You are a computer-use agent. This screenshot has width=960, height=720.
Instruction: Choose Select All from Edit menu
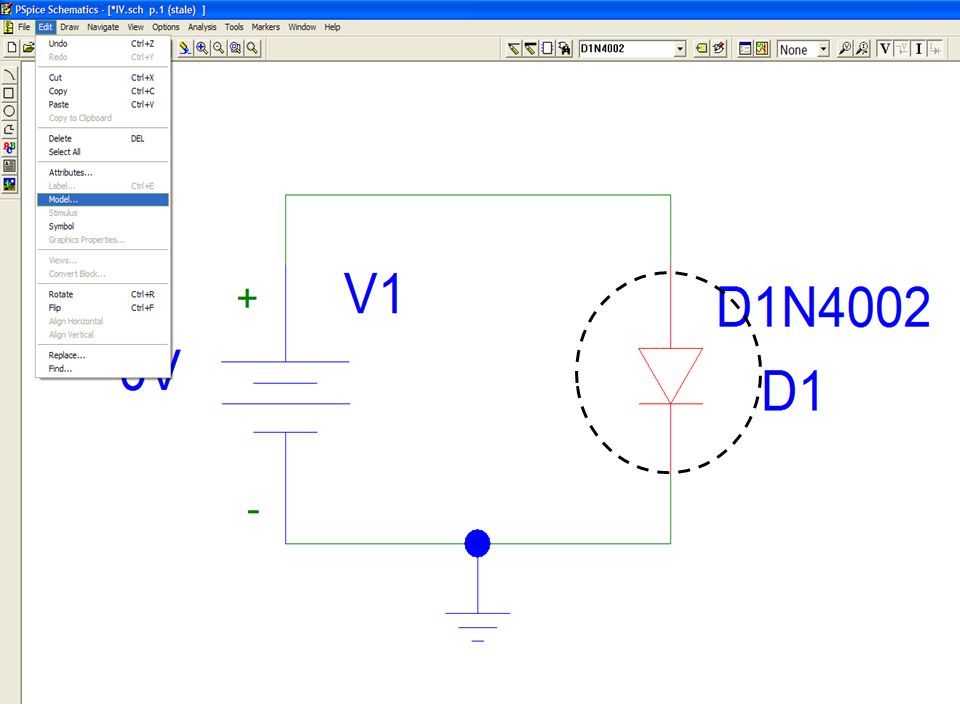[102, 152]
